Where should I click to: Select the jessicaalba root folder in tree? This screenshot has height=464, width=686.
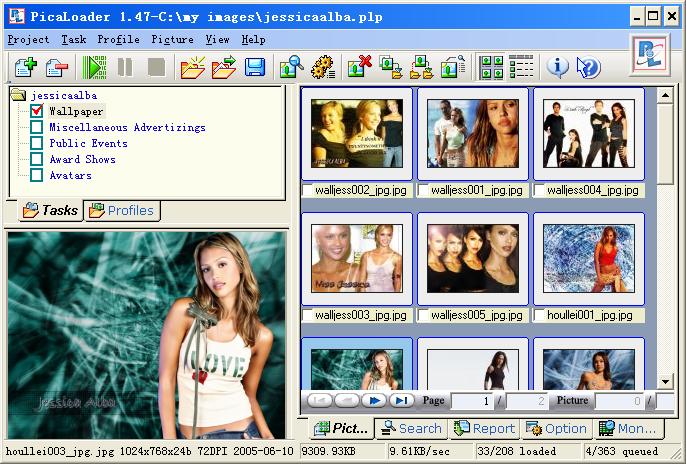tap(56, 96)
